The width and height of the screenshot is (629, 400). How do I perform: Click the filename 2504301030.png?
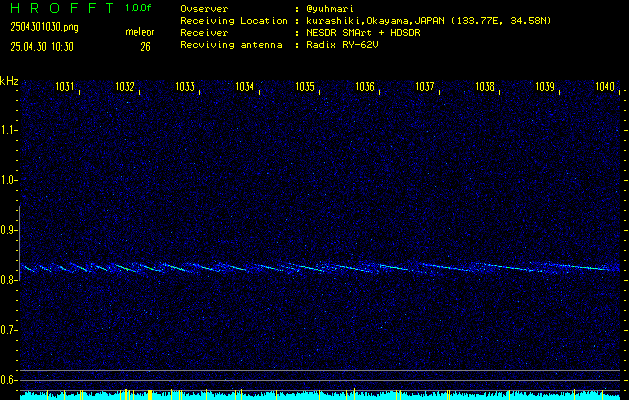tap(45, 27)
